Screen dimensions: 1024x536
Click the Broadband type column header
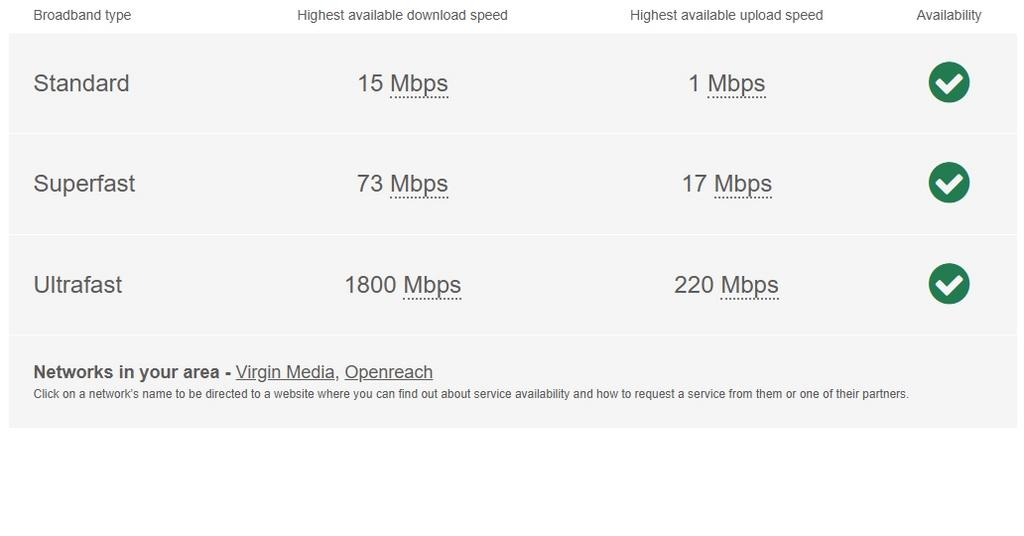point(82,15)
